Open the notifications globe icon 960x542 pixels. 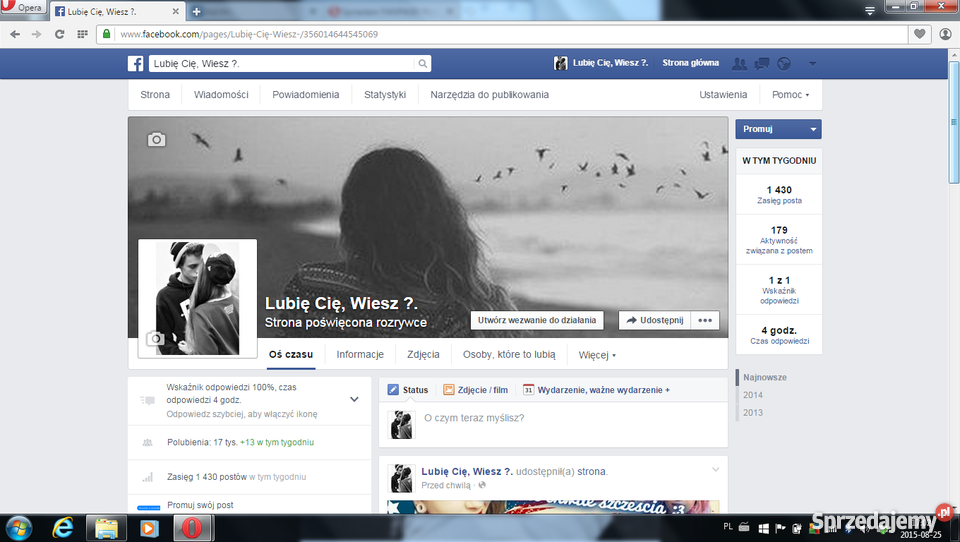click(783, 63)
